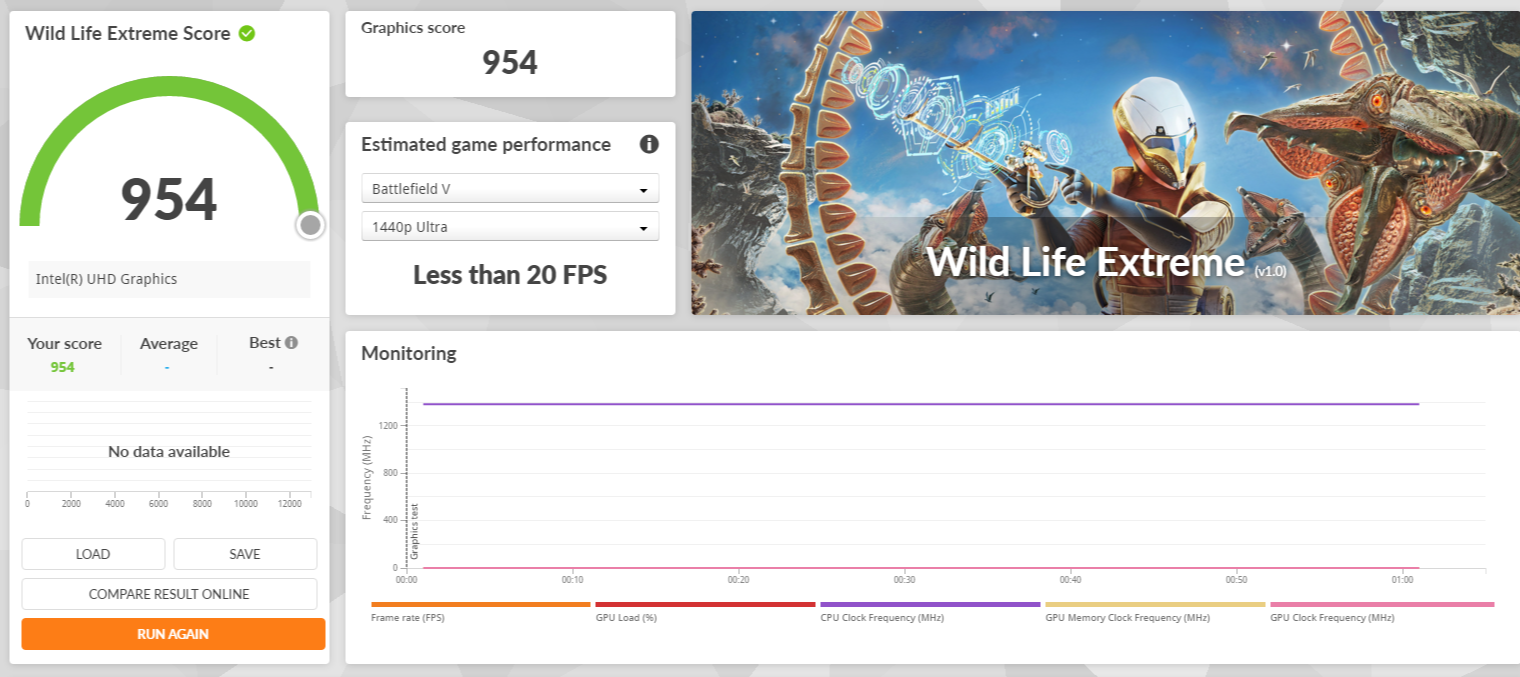This screenshot has height=677, width=1520.
Task: Toggle Frame rate (FPS) legend series
Action: point(481,612)
